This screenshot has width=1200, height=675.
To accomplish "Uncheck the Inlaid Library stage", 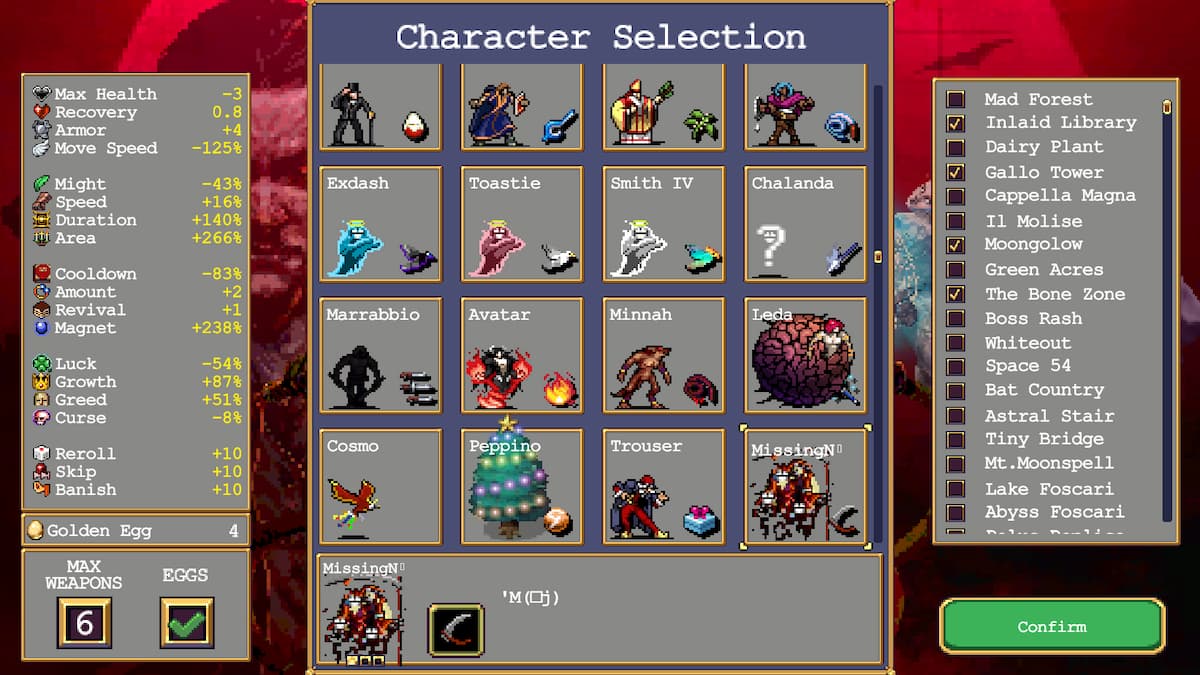I will click(x=956, y=123).
